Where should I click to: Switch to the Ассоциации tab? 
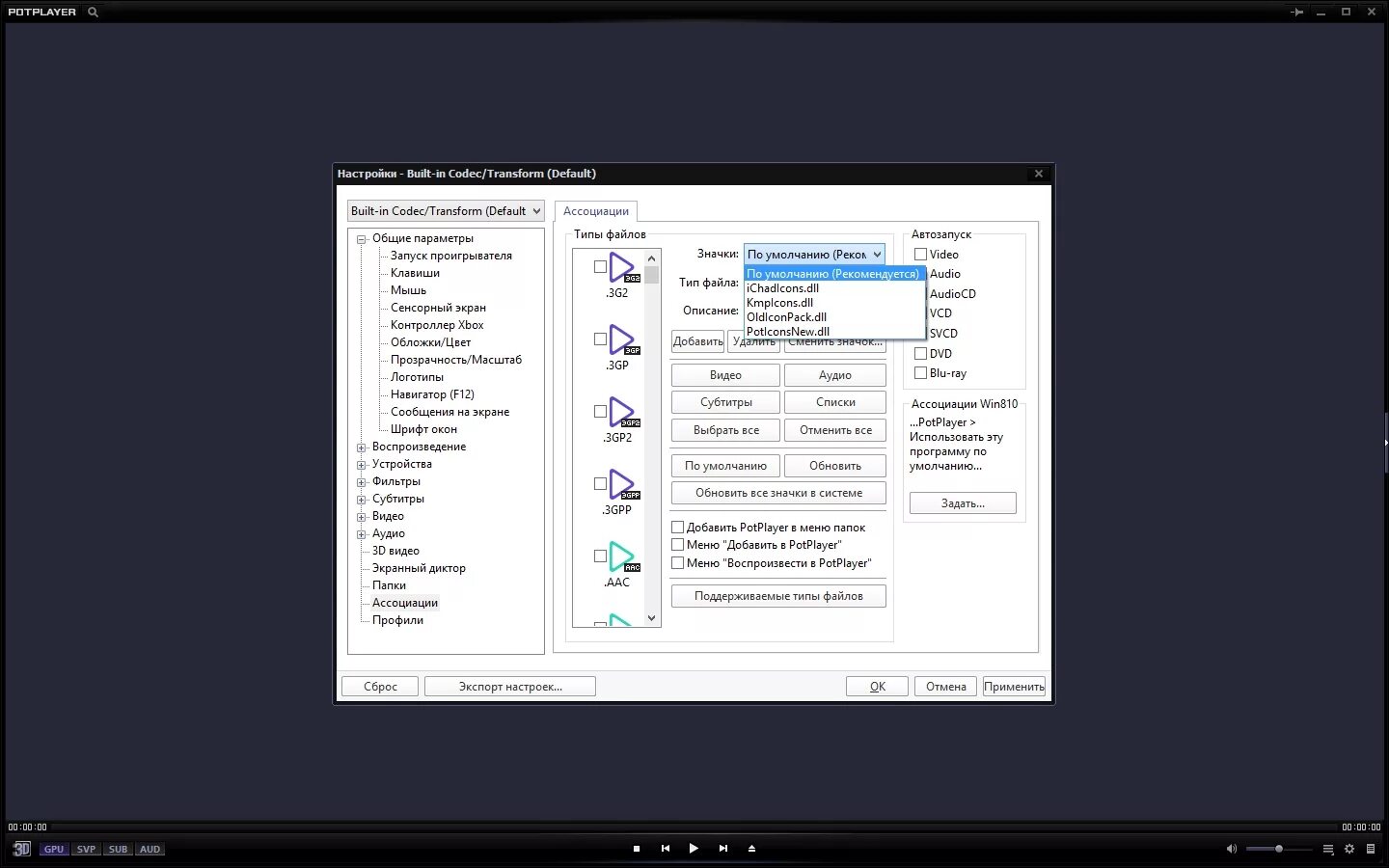point(596,211)
